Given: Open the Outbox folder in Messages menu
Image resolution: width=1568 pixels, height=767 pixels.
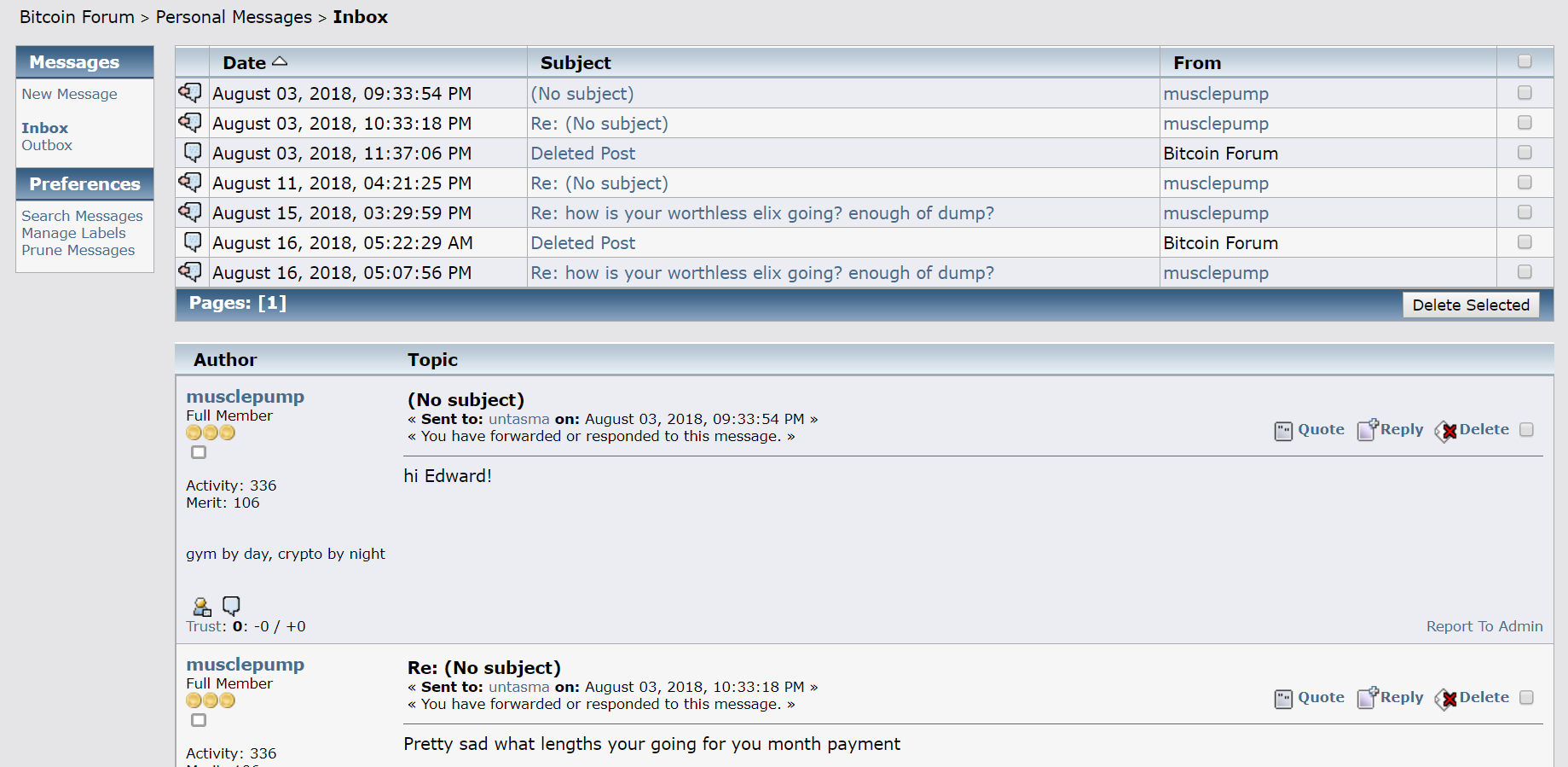Looking at the screenshot, I should coord(47,145).
